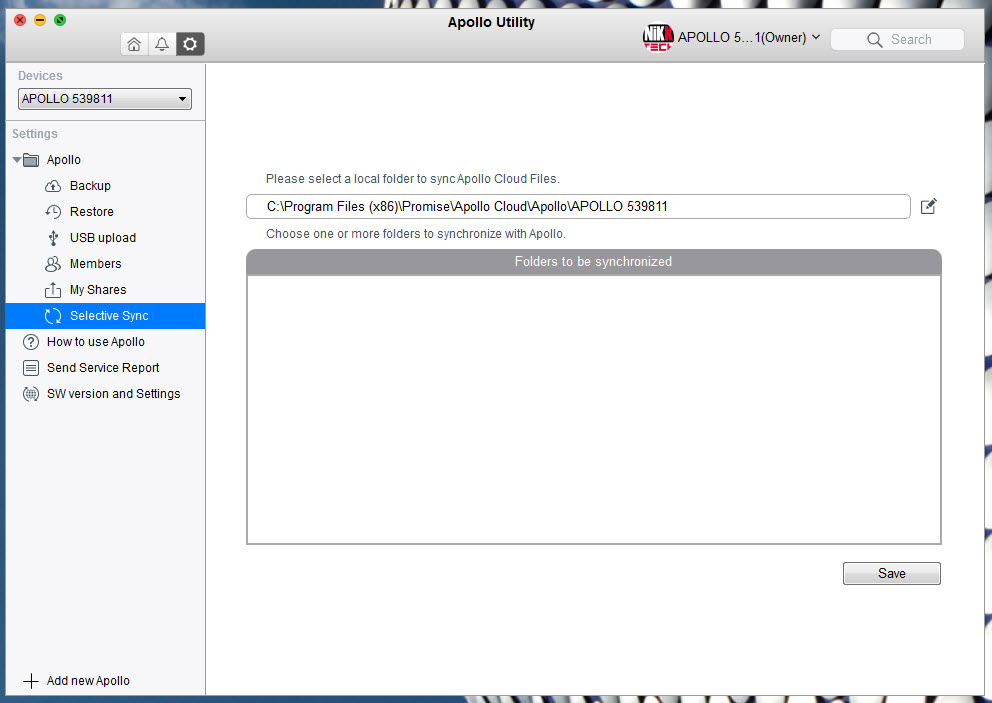The height and width of the screenshot is (703, 992).
Task: Click the plus icon for Add new Apollo
Action: [30, 681]
